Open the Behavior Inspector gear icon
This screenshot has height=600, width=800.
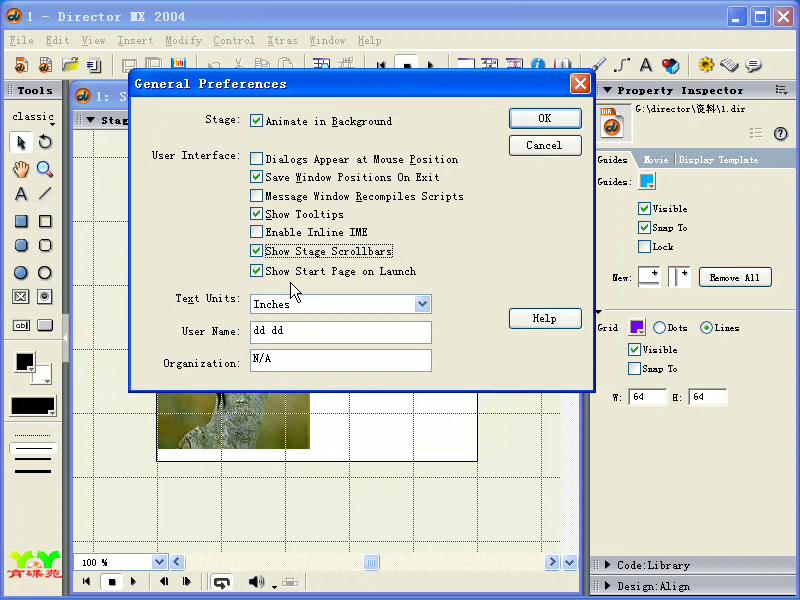(x=706, y=65)
